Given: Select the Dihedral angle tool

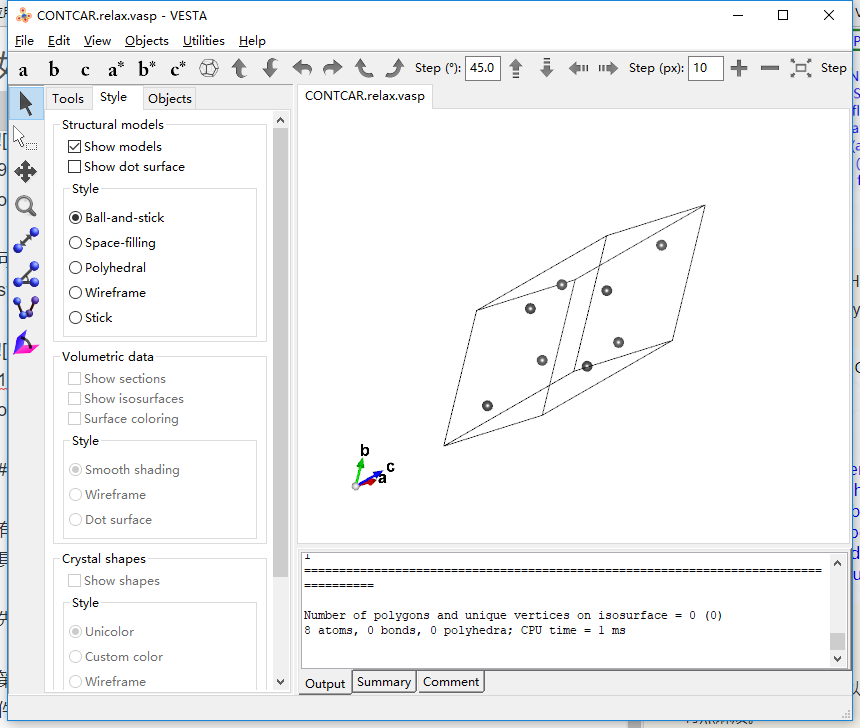Looking at the screenshot, I should pyautogui.click(x=26, y=308).
